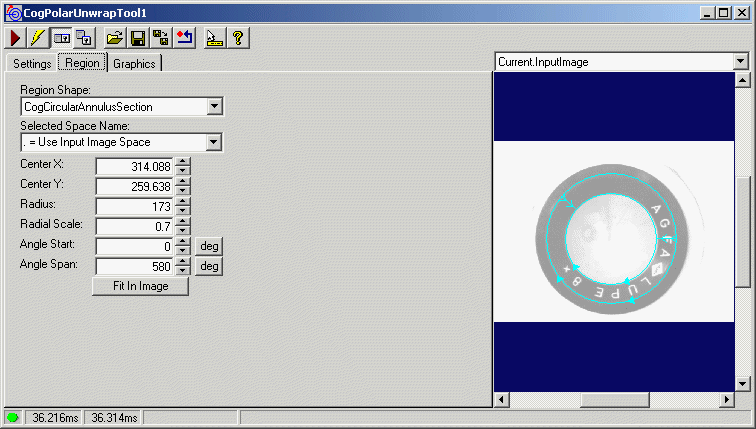The width and height of the screenshot is (756, 429).
Task: Click the Center X value field
Action: (x=135, y=167)
